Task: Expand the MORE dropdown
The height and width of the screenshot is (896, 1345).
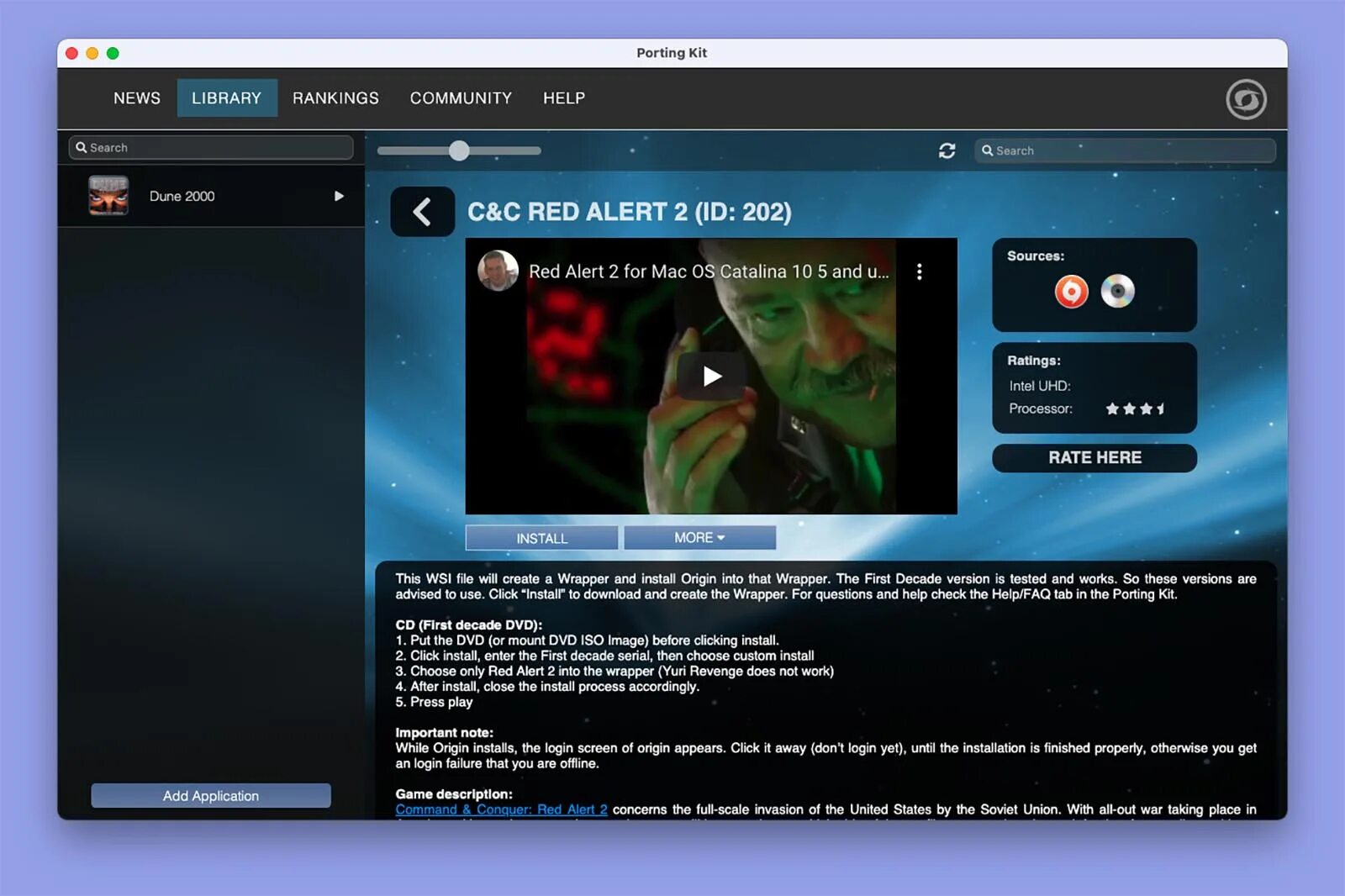Action: pyautogui.click(x=700, y=538)
